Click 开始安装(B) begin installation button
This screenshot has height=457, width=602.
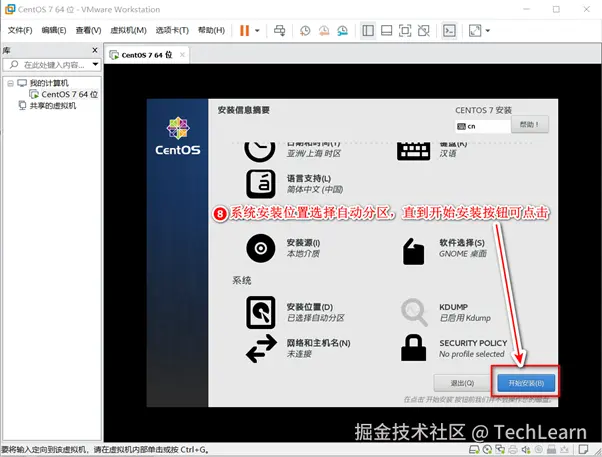coord(526,383)
